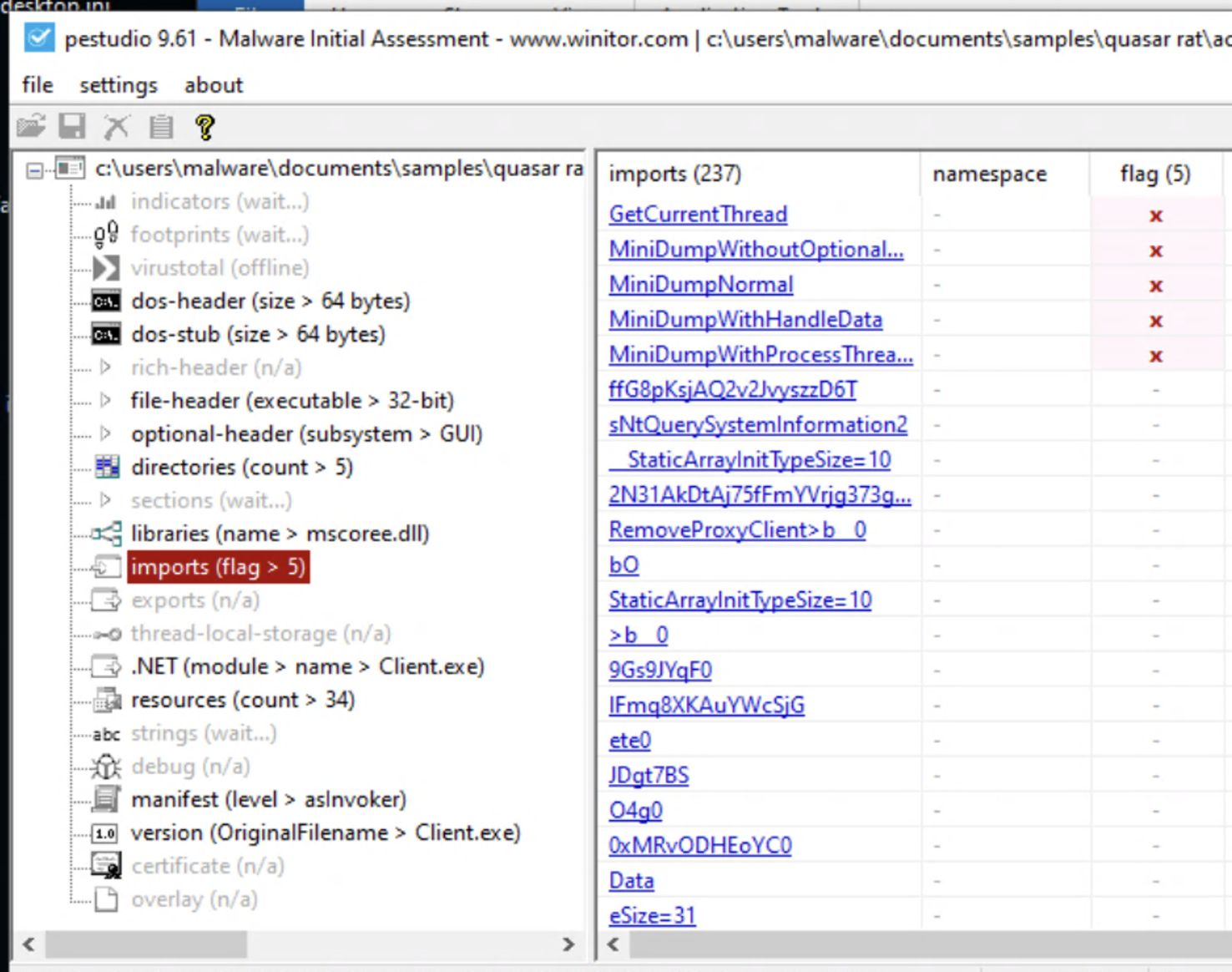Open the eSize=31 import link

(x=652, y=916)
